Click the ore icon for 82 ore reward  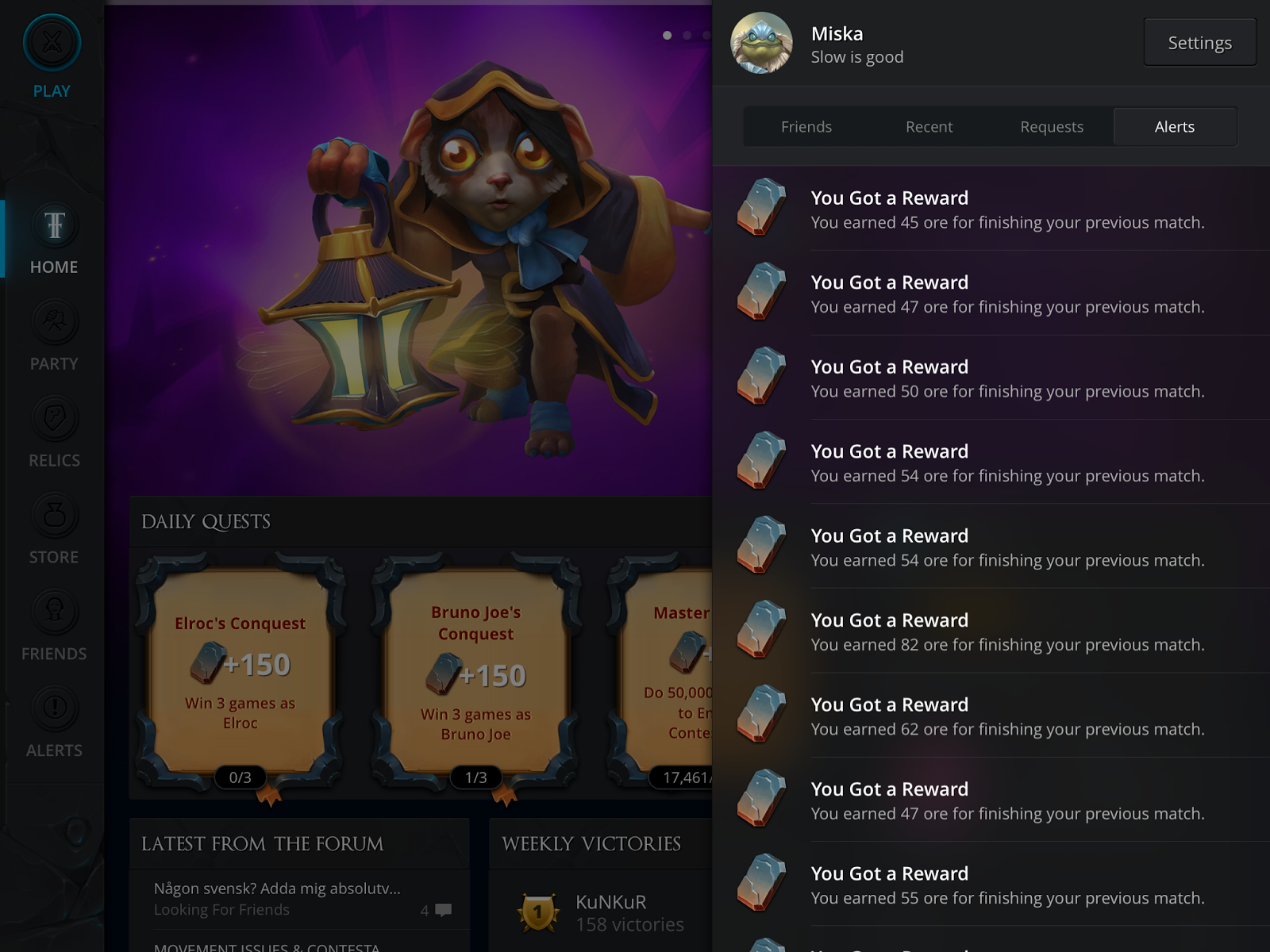click(761, 630)
